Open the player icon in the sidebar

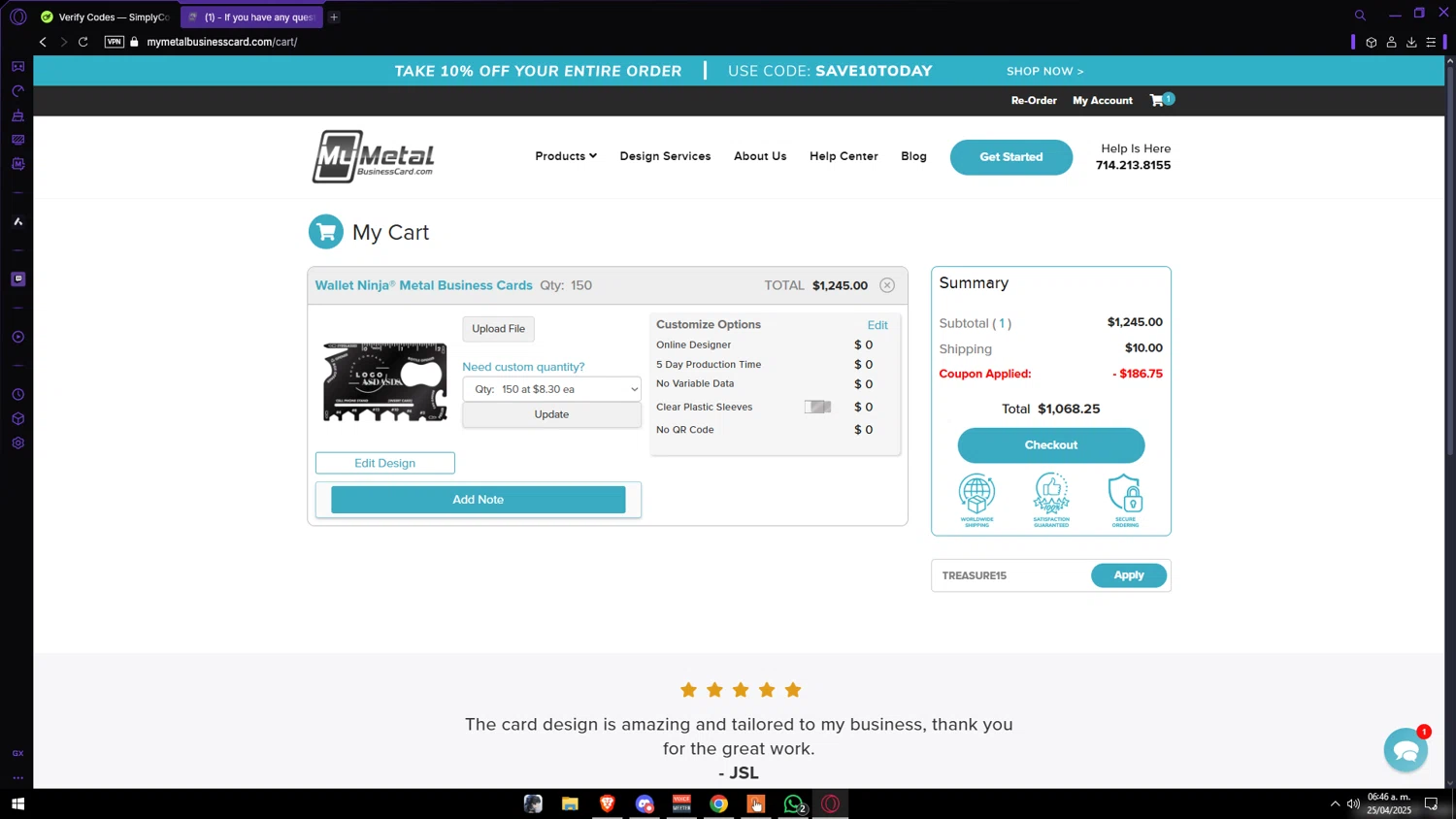pos(17,337)
